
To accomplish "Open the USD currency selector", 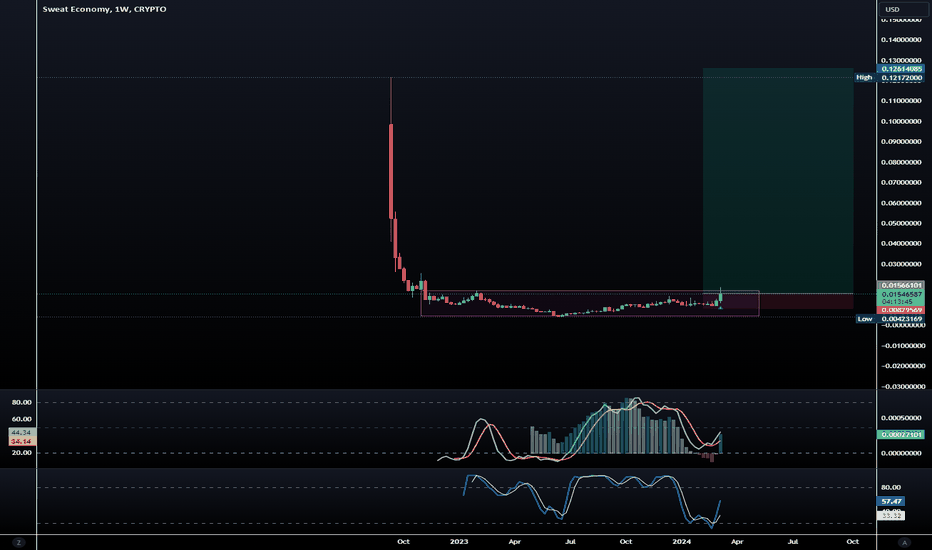I will pyautogui.click(x=903, y=9).
